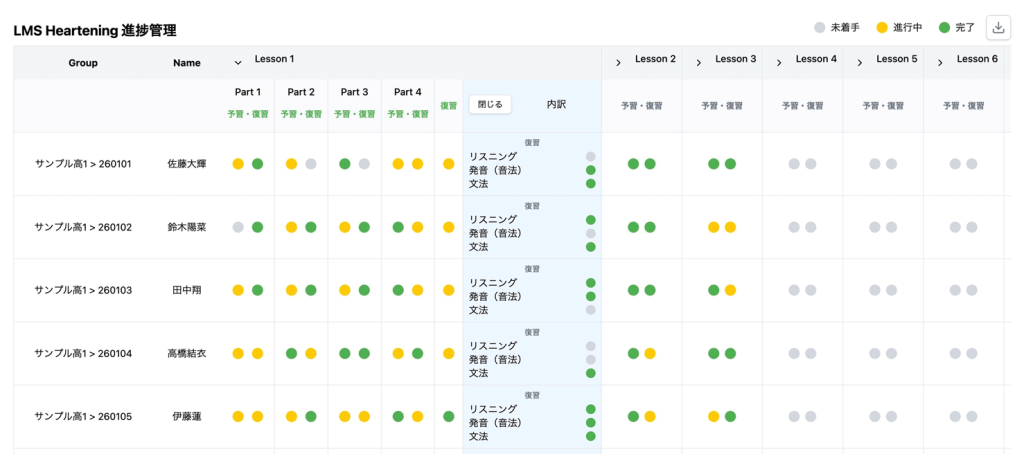Click the download icon button
This screenshot has width=1024, height=454.
pos(998,28)
